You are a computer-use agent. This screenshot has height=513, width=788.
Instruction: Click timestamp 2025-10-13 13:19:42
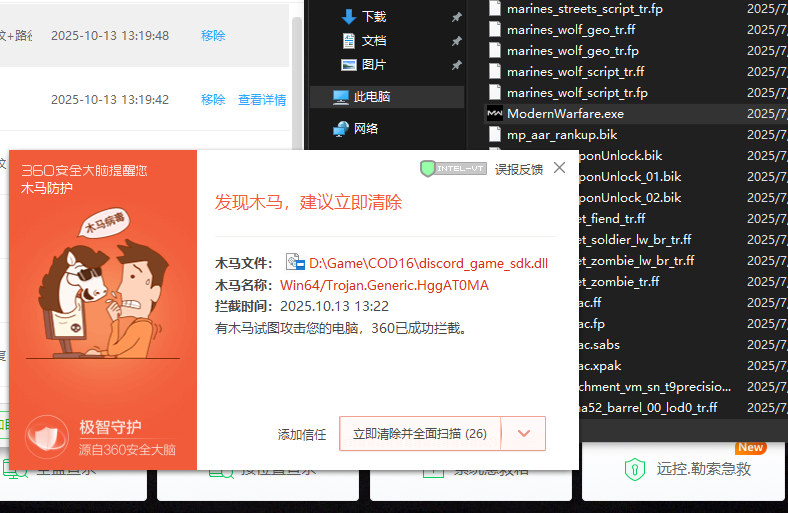coord(110,99)
